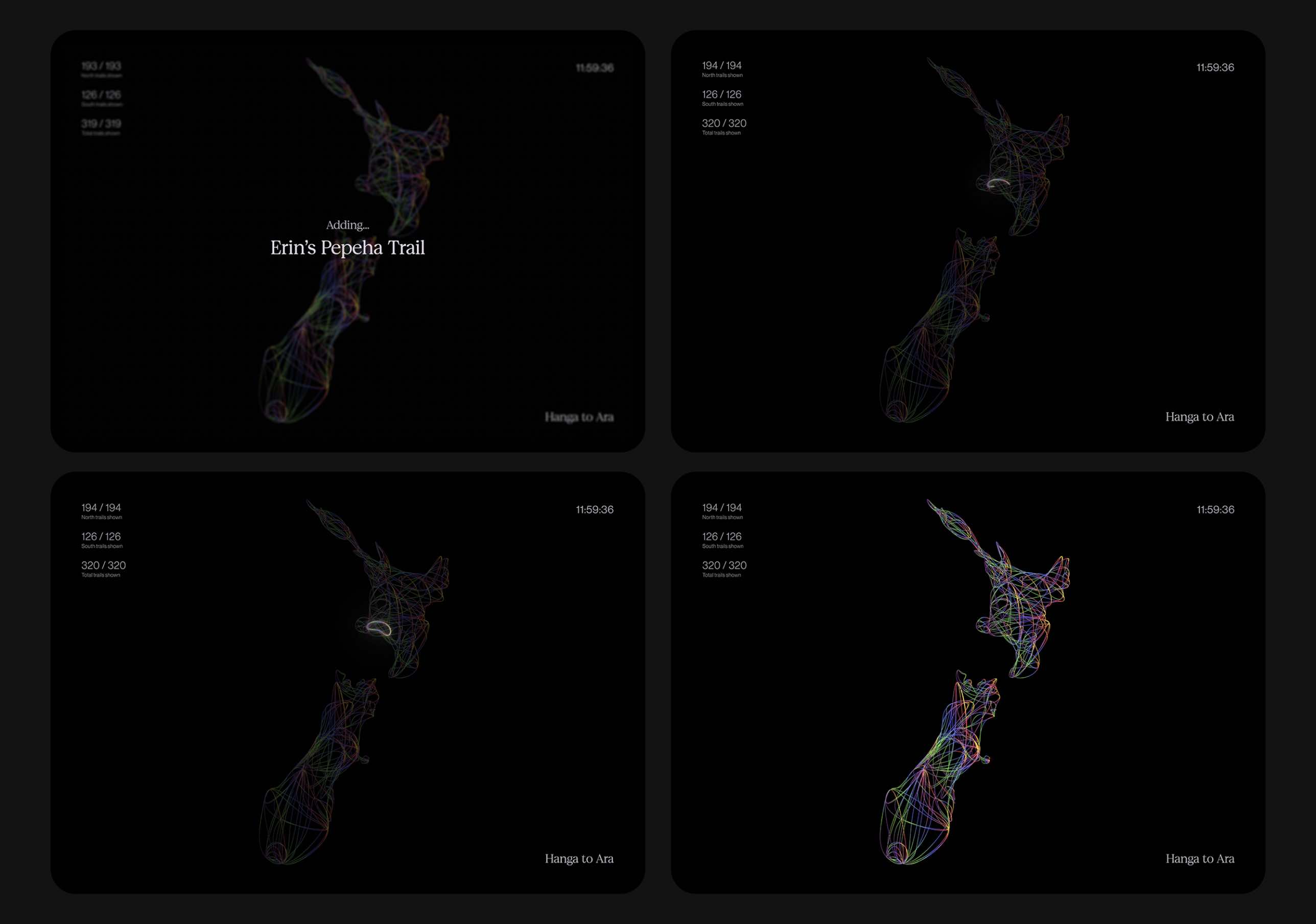Click the 11:59:36 clock in vivid bright map panel
This screenshot has height=924, width=1316.
(1215, 510)
